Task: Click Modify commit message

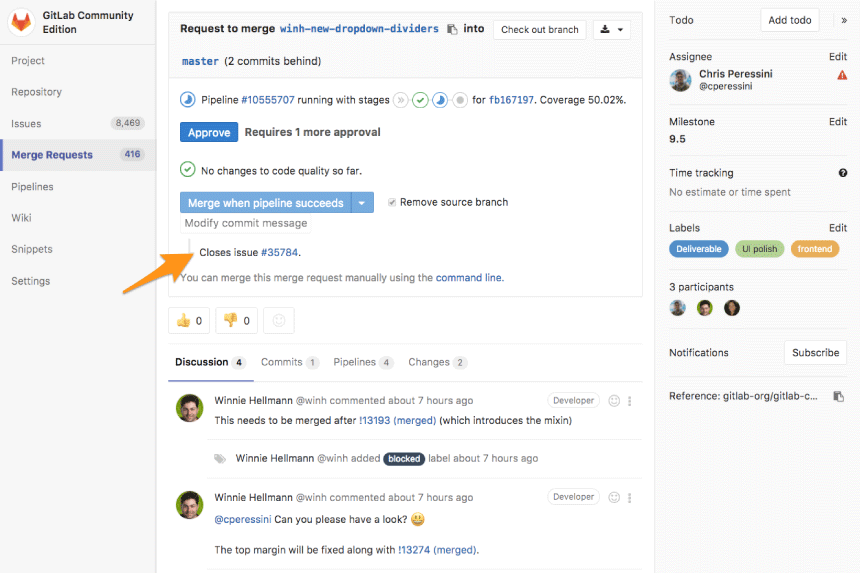Action: [x=246, y=223]
